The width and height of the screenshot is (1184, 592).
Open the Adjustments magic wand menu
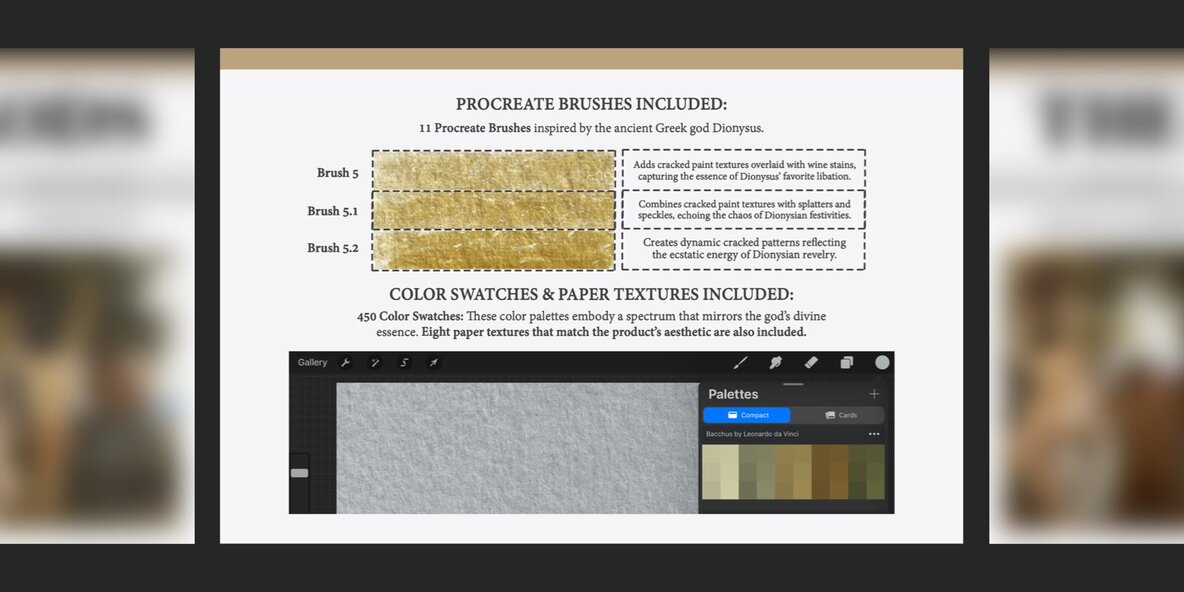coord(375,363)
